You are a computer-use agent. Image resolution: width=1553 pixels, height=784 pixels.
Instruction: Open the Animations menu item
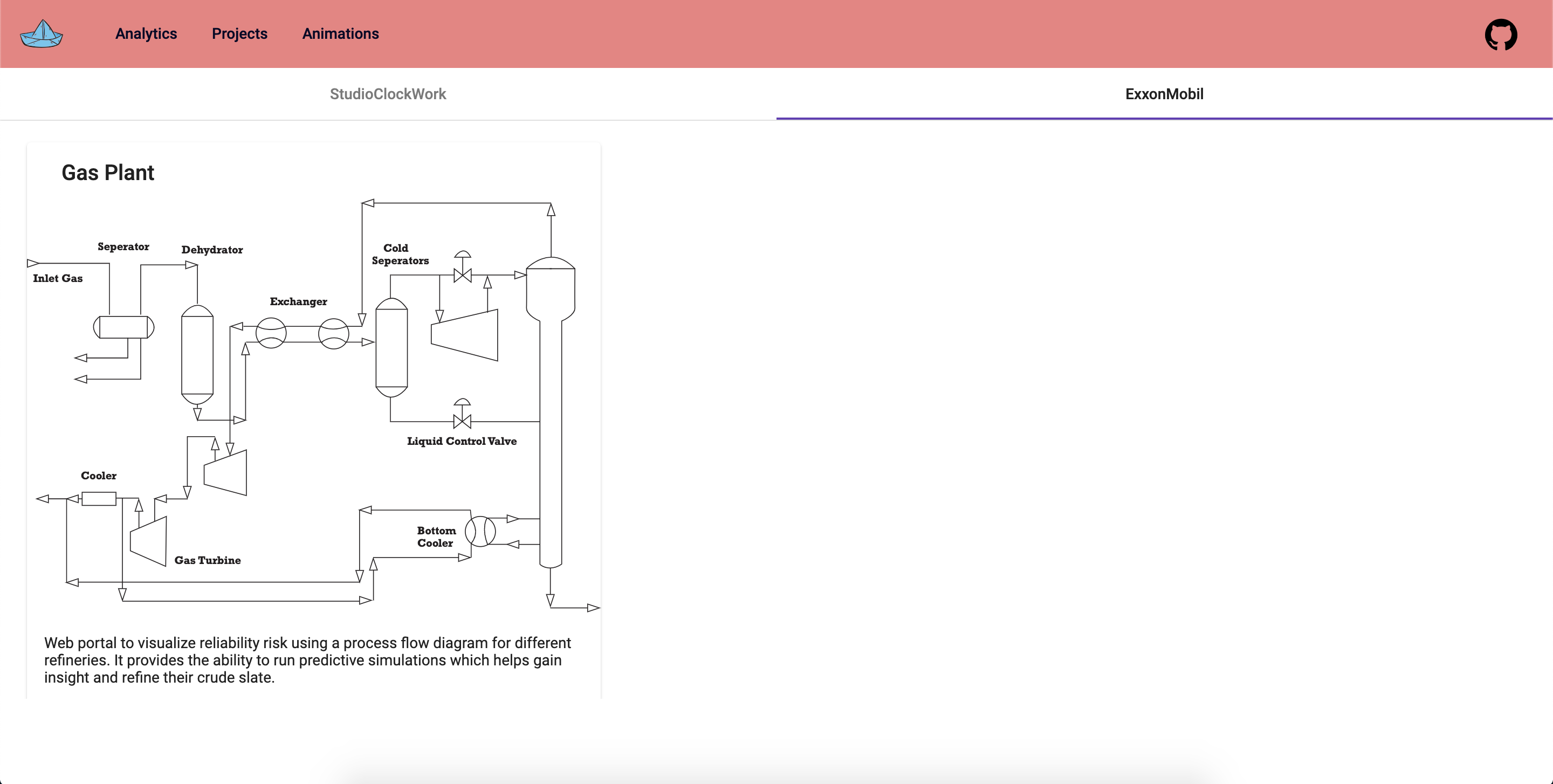pyautogui.click(x=341, y=34)
